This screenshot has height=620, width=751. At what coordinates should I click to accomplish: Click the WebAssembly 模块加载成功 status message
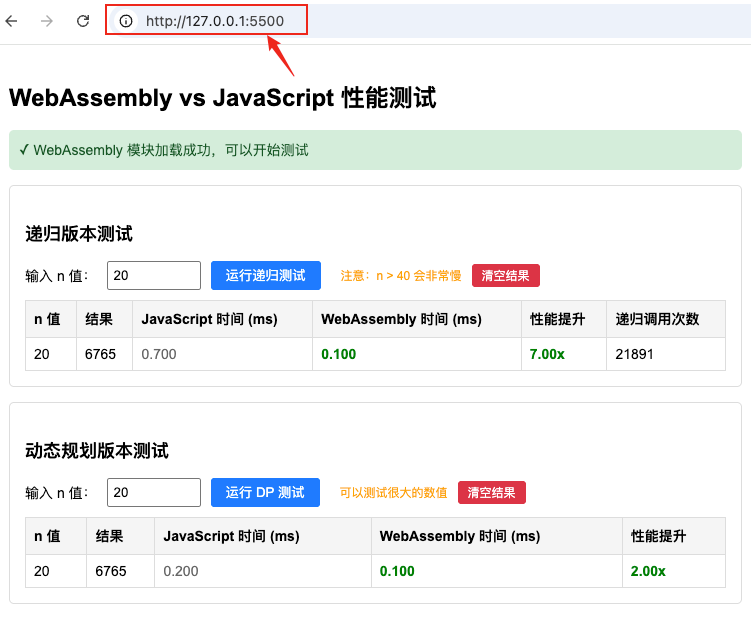(376, 150)
